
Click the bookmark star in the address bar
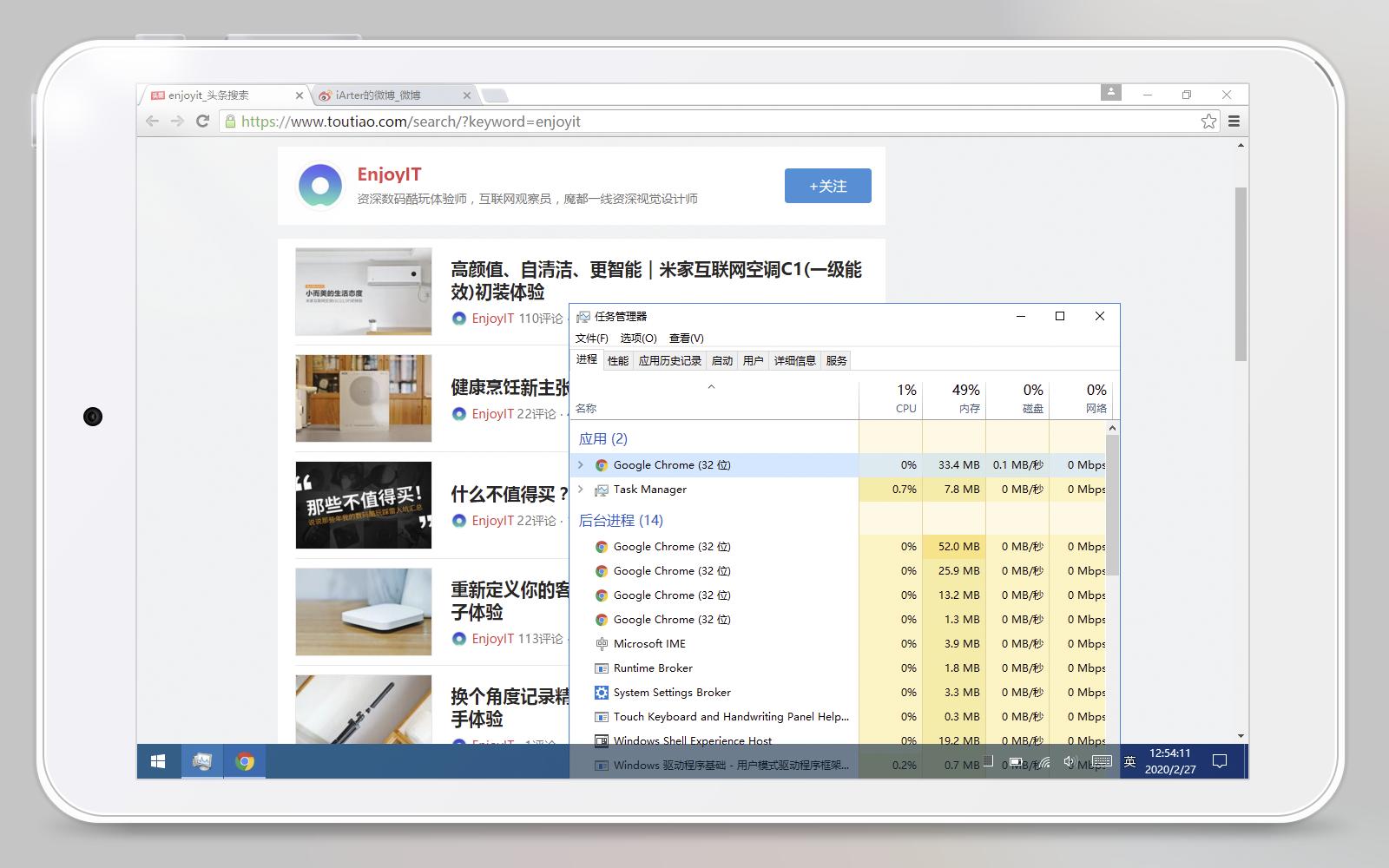coord(1208,122)
